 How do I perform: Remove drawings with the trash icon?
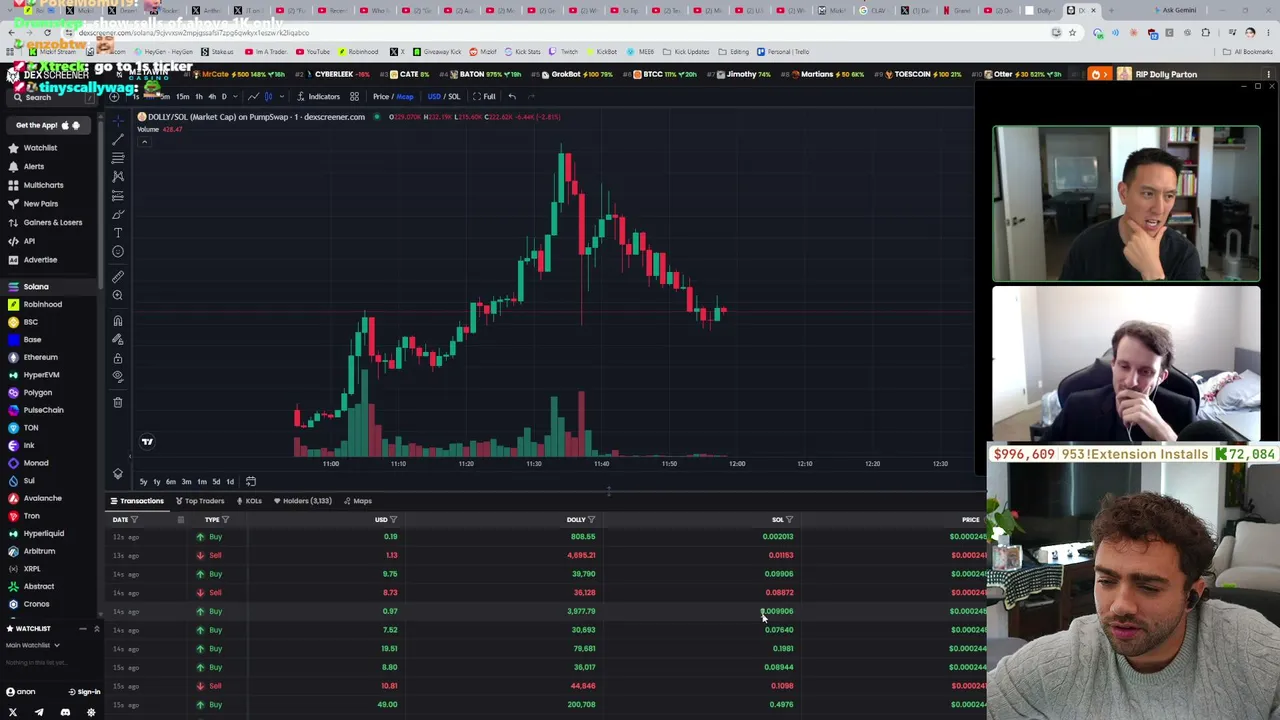pyautogui.click(x=118, y=402)
